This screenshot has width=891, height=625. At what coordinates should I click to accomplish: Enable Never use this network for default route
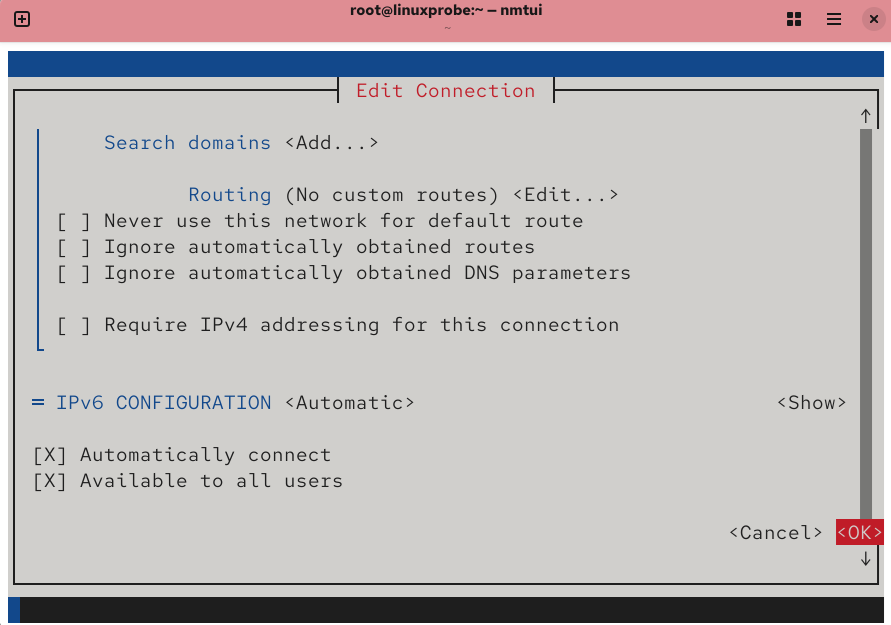(x=73, y=221)
